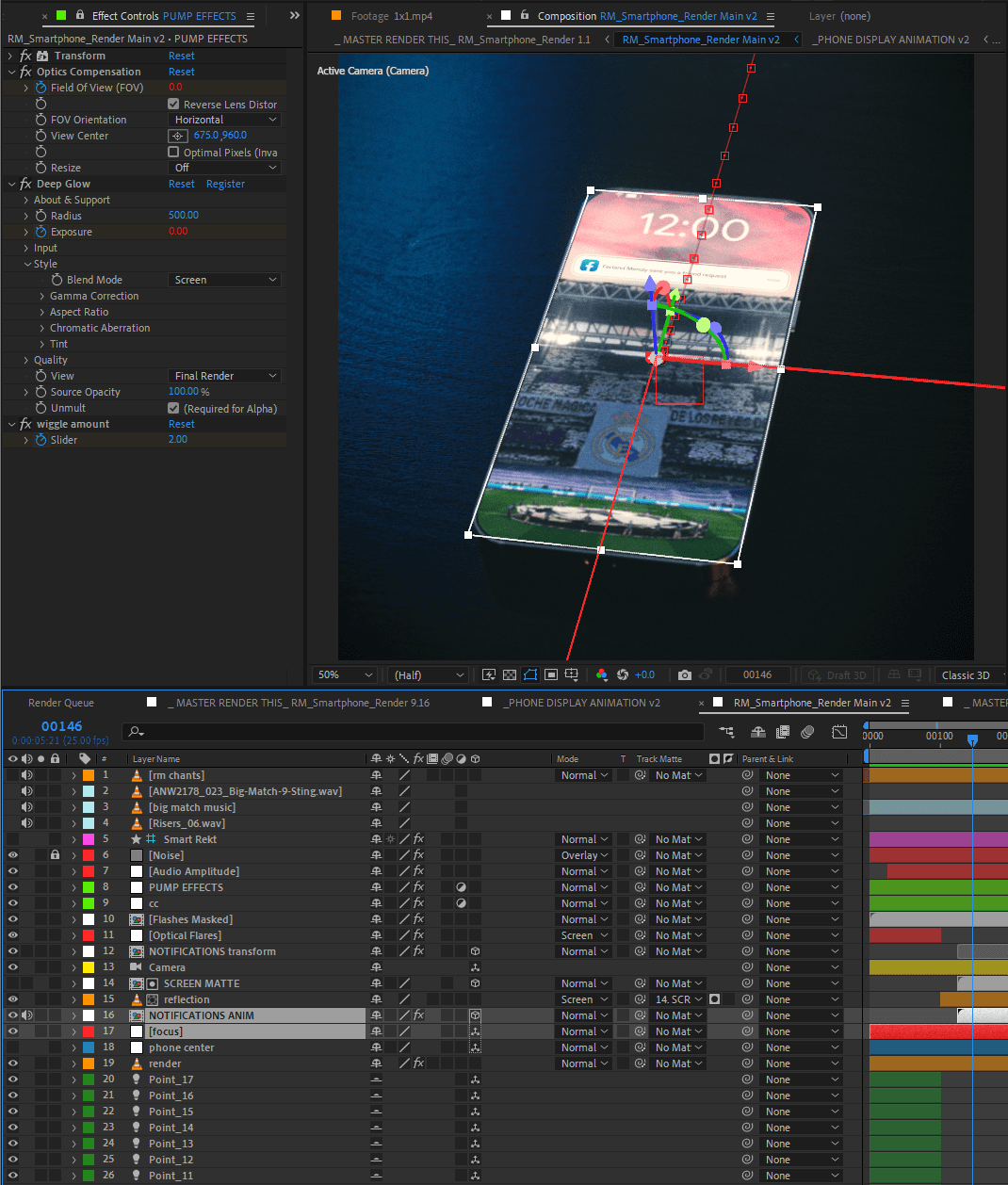Open MASTER RENDER THIS_ RM_Smartphone_Render 9.16 timeline tab

tap(299, 703)
